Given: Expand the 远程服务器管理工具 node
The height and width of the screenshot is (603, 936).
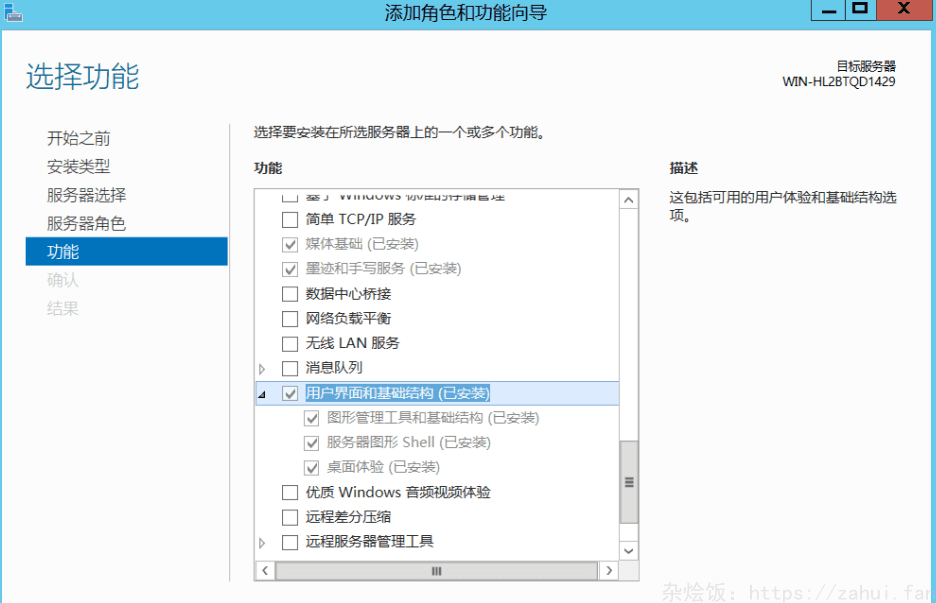Looking at the screenshot, I should click(x=262, y=543).
